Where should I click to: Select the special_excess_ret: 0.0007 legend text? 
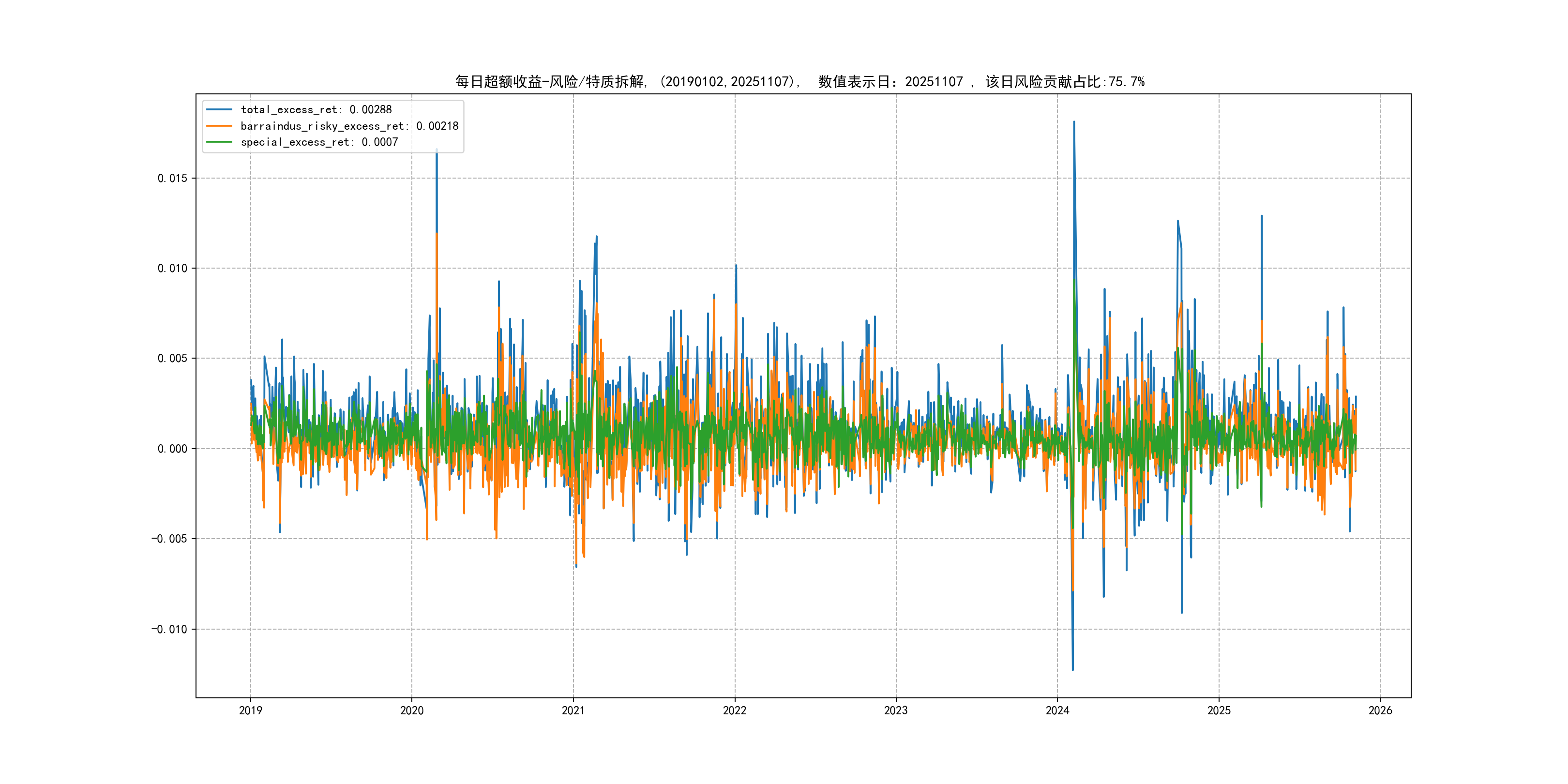click(x=319, y=142)
